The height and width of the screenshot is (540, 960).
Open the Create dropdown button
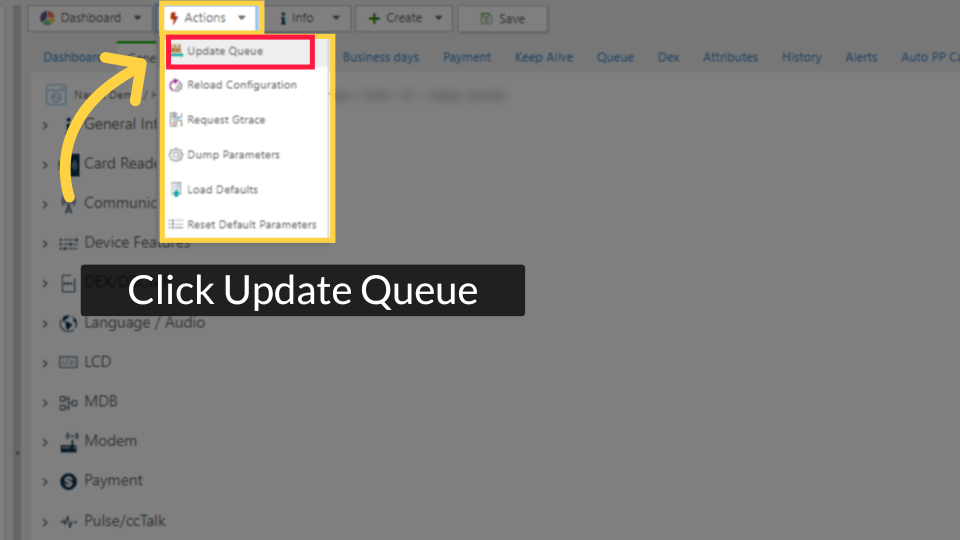point(404,18)
